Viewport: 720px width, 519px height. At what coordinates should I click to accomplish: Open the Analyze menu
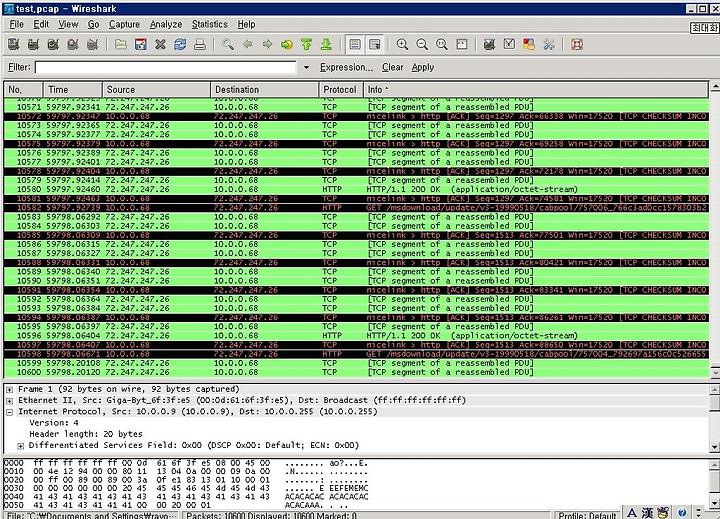pos(166,24)
